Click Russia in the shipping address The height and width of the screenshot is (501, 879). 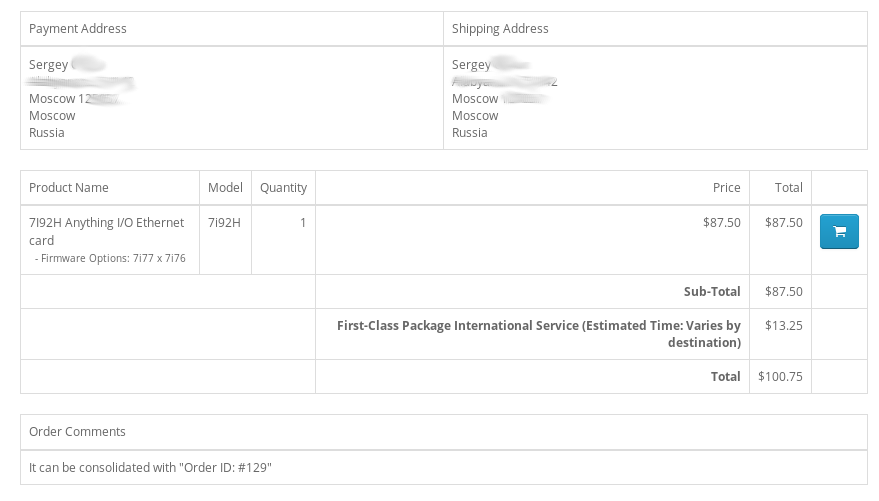[x=470, y=133]
